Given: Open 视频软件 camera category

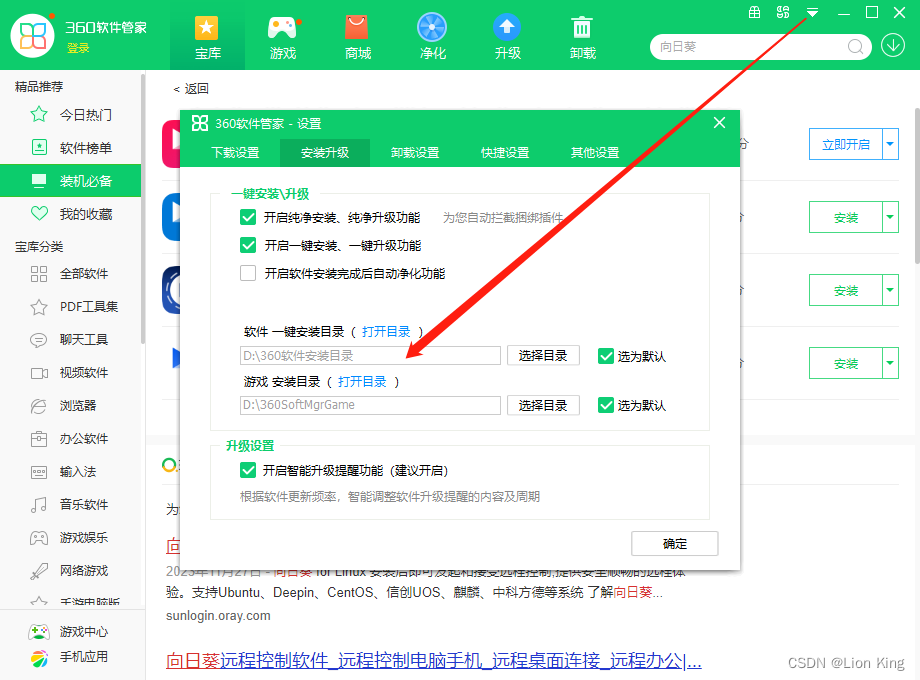Looking at the screenshot, I should point(69,373).
